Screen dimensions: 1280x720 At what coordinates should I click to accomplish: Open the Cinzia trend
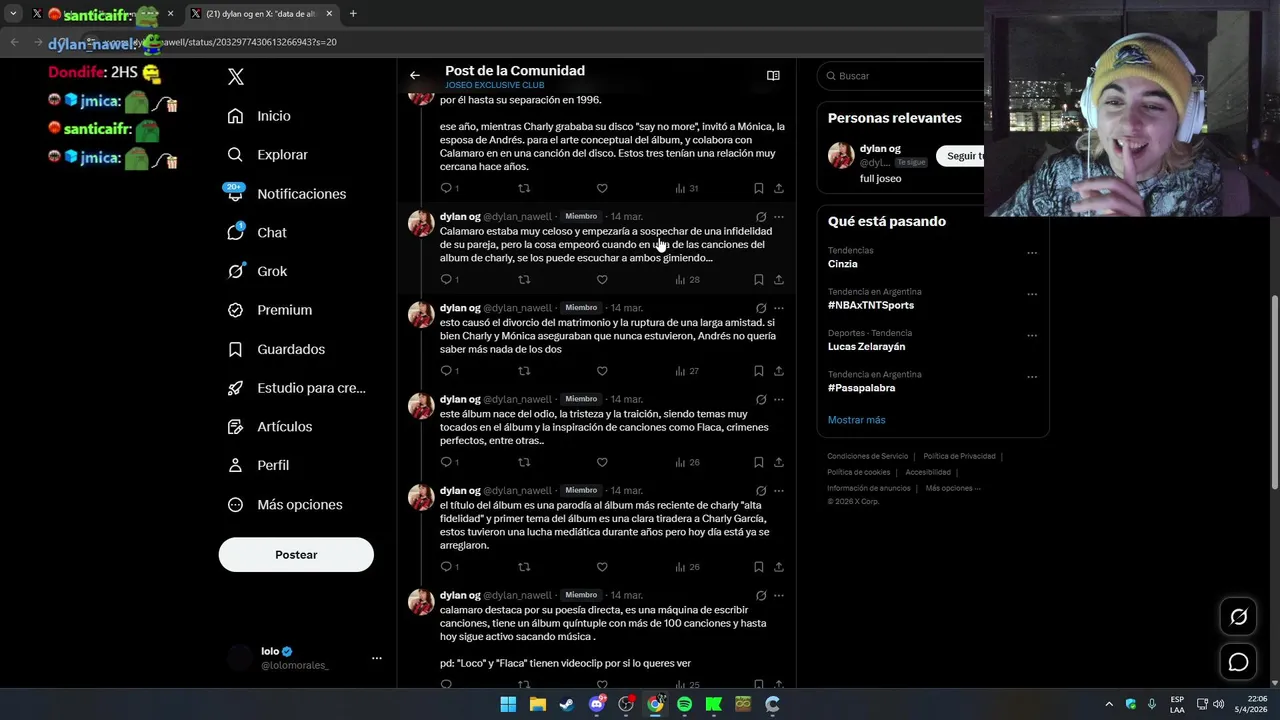pos(843,264)
